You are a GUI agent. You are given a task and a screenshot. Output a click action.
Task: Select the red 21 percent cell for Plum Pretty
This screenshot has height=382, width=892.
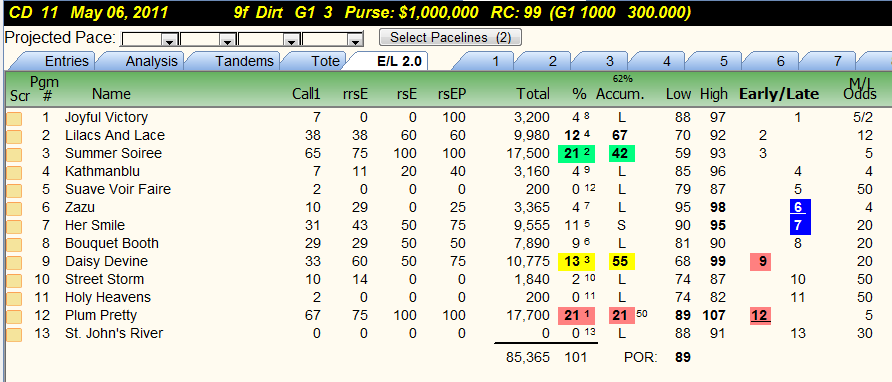(x=577, y=315)
